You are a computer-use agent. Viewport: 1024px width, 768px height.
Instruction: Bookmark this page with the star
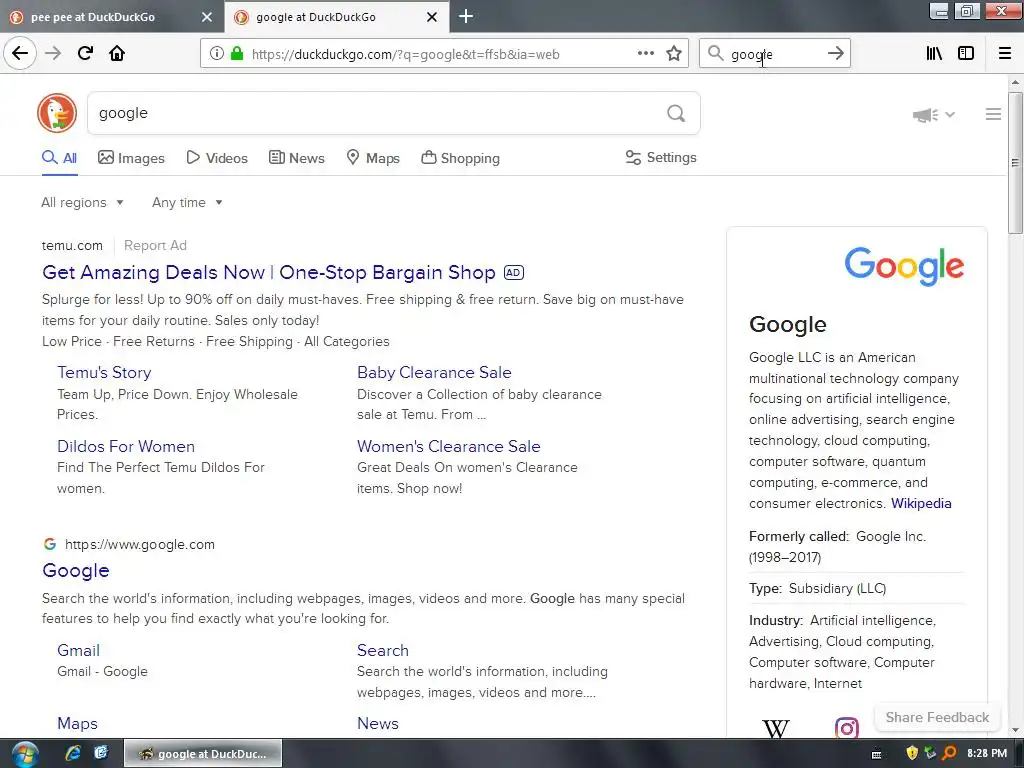[674, 54]
